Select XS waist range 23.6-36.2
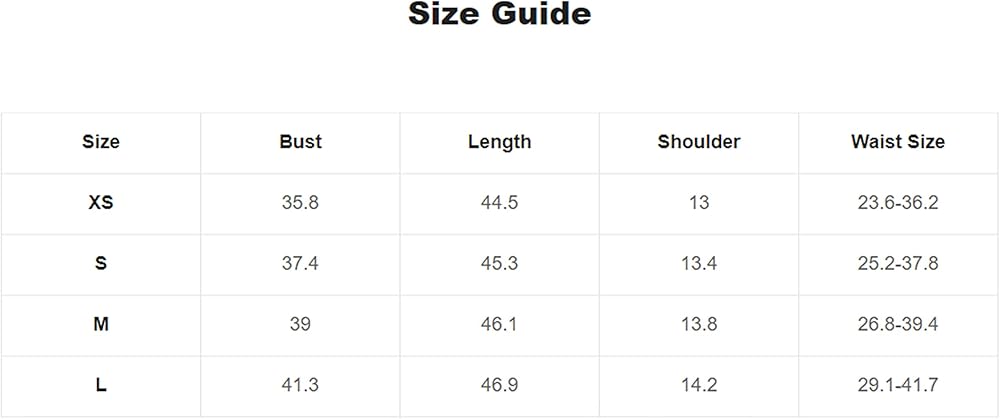The image size is (1000, 419). pyautogui.click(x=898, y=203)
